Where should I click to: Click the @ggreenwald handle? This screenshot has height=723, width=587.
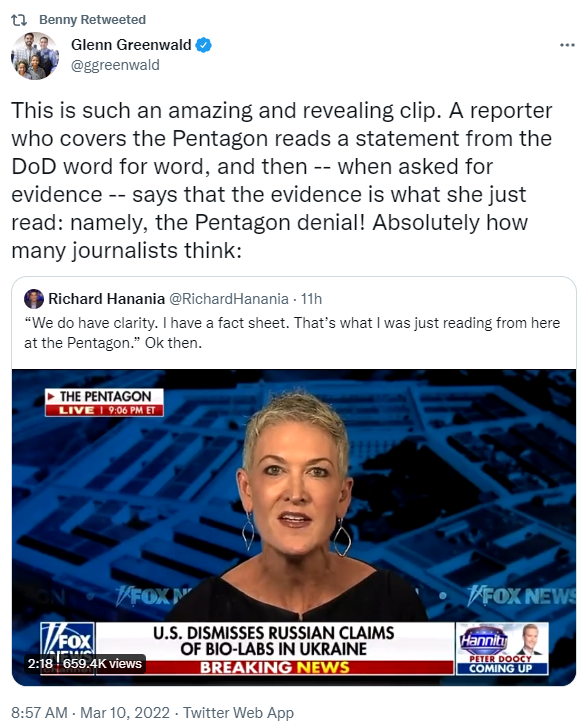tap(115, 65)
